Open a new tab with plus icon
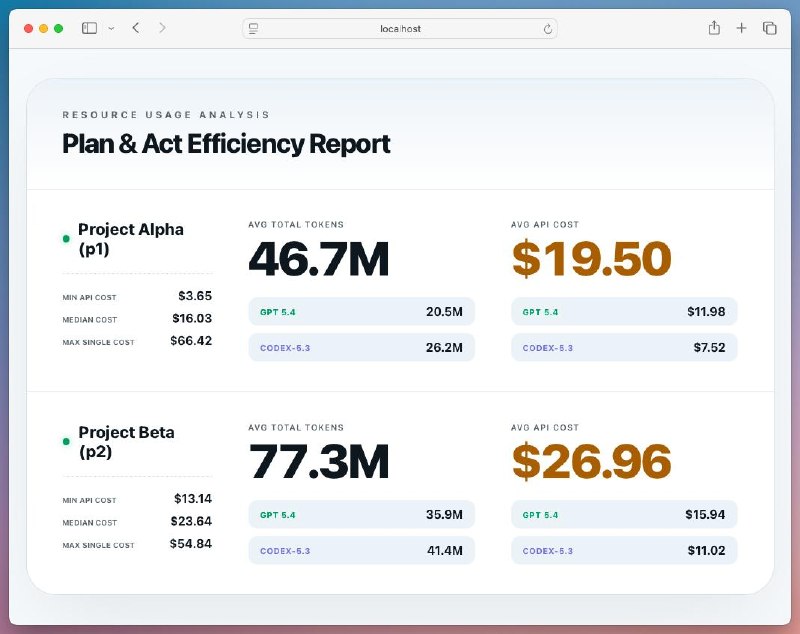 (x=741, y=28)
